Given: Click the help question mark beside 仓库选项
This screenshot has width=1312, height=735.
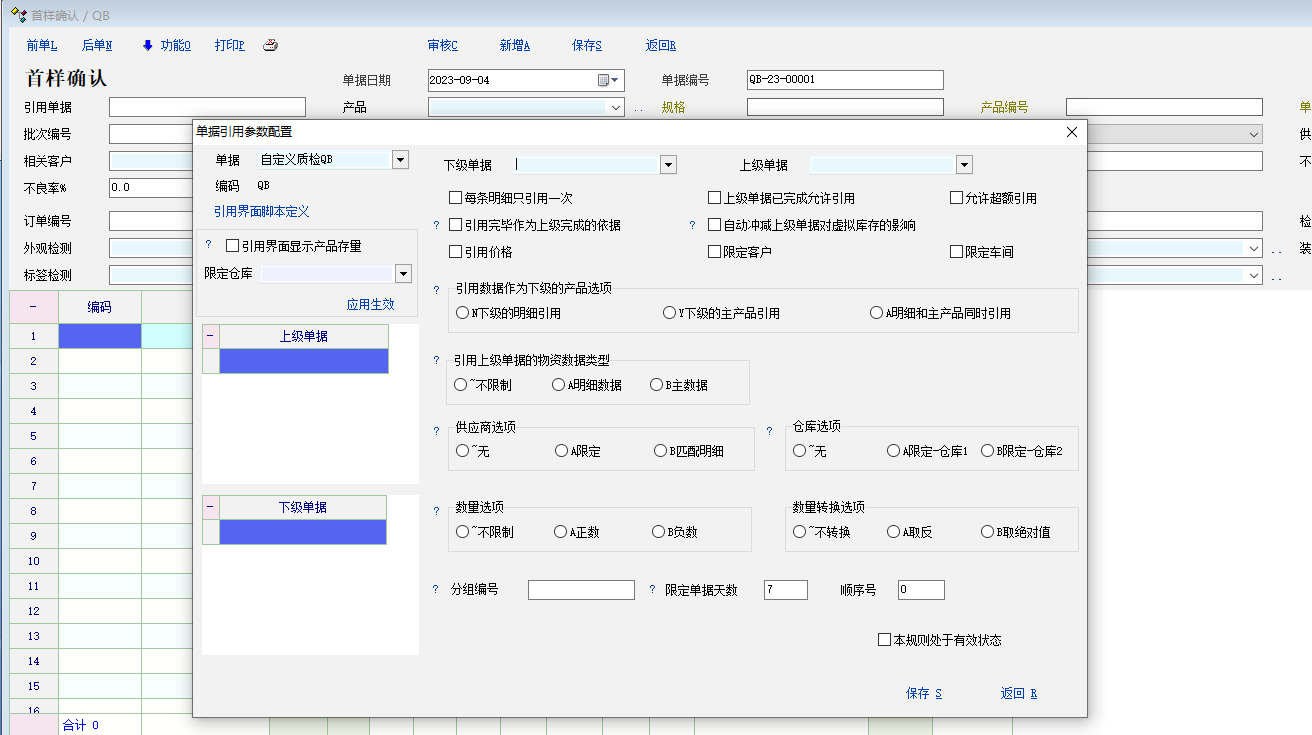Looking at the screenshot, I should pos(769,431).
